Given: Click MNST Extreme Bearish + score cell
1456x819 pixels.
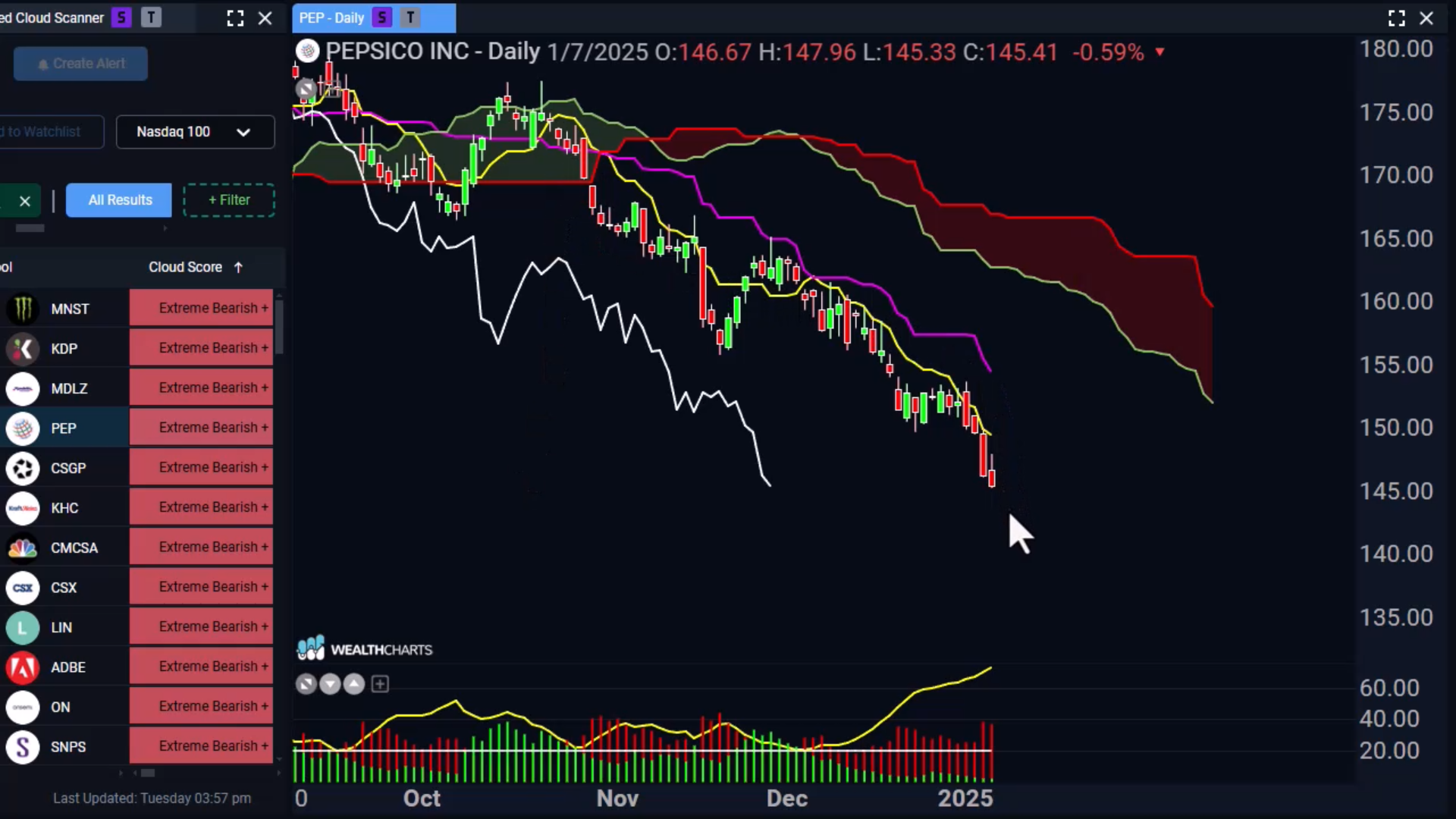Looking at the screenshot, I should pos(201,308).
